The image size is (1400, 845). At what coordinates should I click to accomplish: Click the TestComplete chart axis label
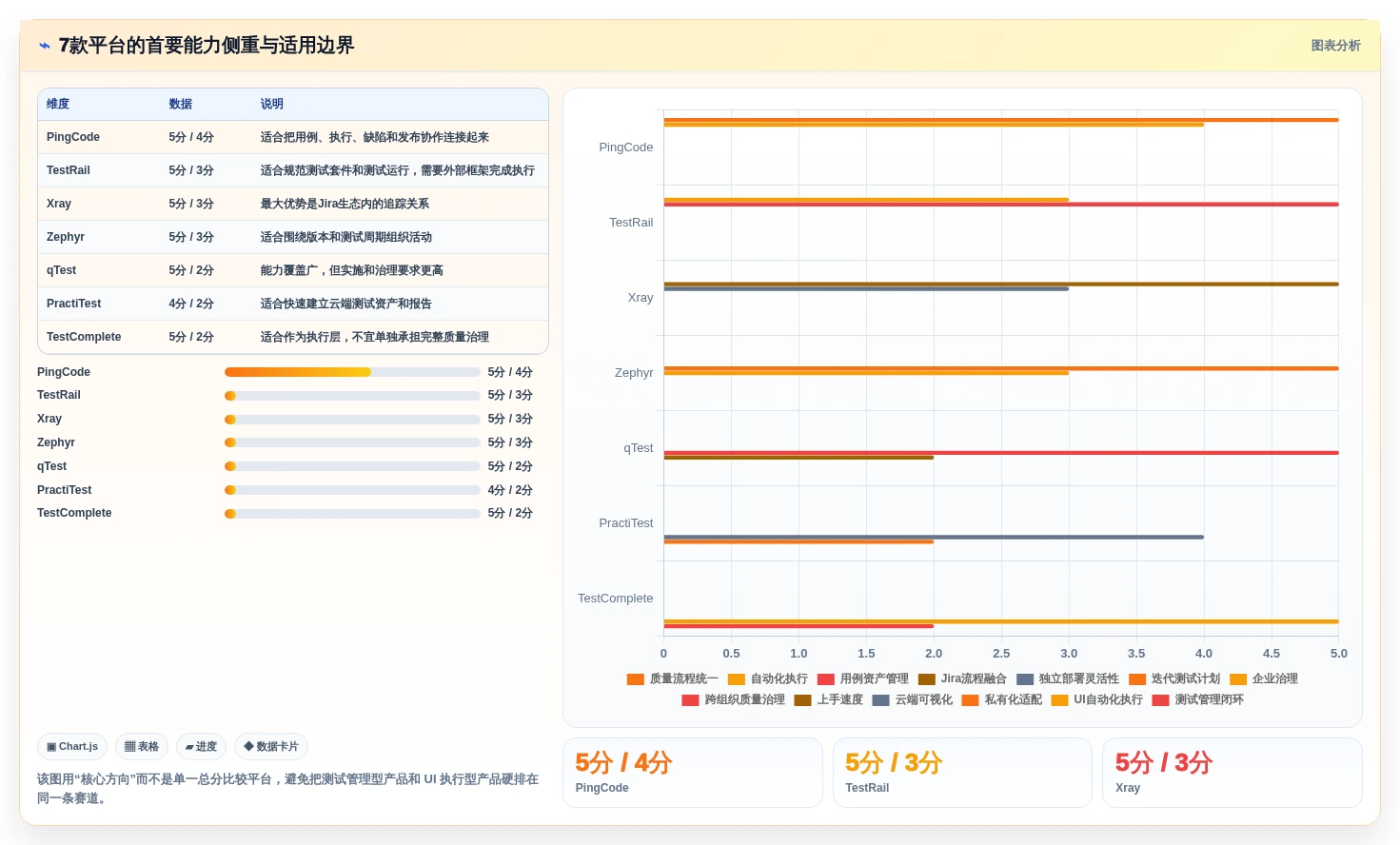[x=616, y=599]
